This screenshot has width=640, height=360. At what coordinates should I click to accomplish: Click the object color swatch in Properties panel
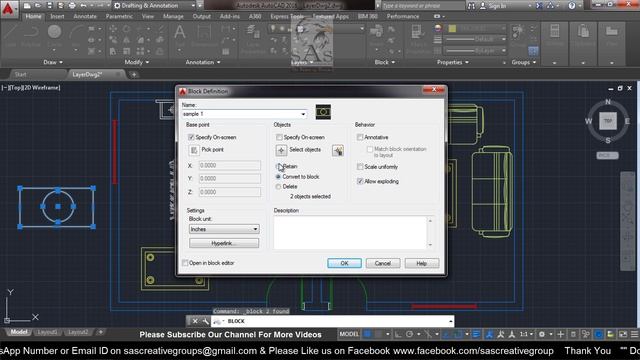tap(452, 28)
